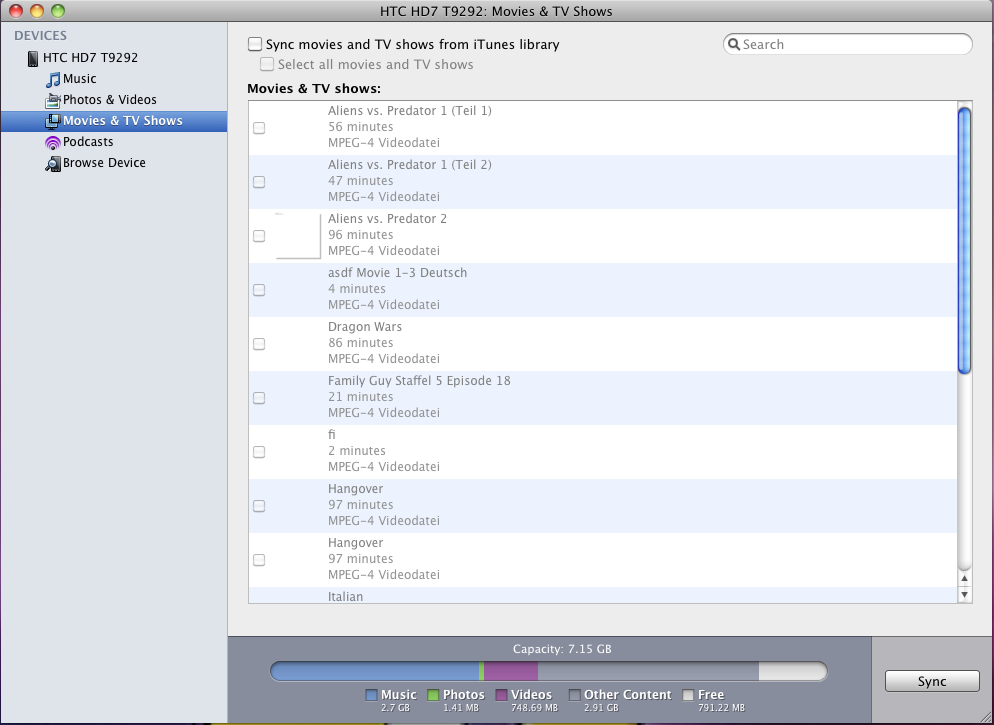Click the title 'Aliens vs. Predator 1 (Teil 2)'
Screen dimensions: 994x725
[410, 165]
